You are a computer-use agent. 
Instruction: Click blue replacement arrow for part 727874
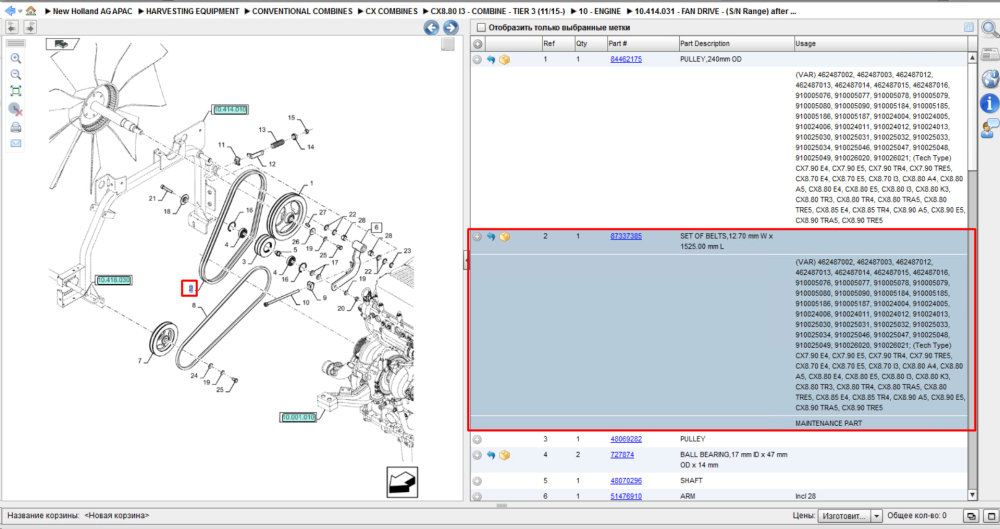click(491, 456)
